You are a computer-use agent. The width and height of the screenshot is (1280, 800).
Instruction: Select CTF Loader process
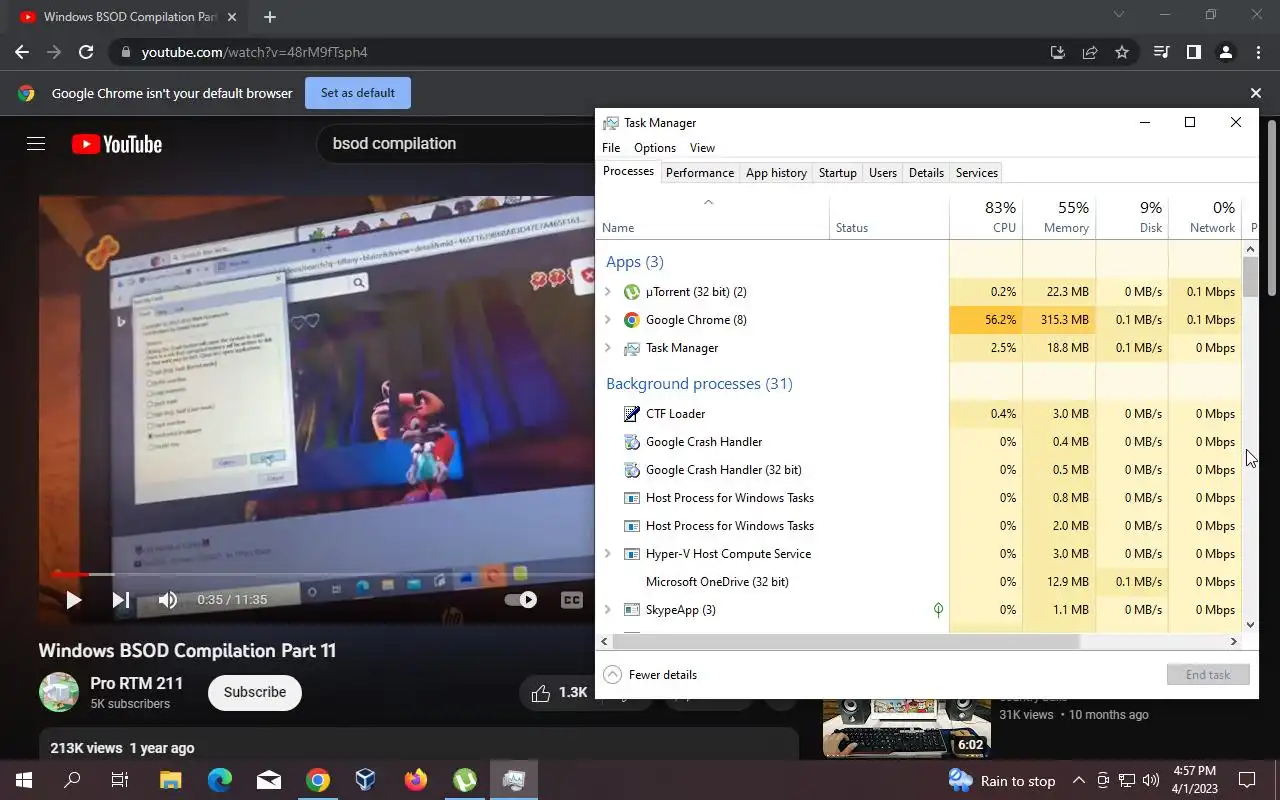pos(919,414)
